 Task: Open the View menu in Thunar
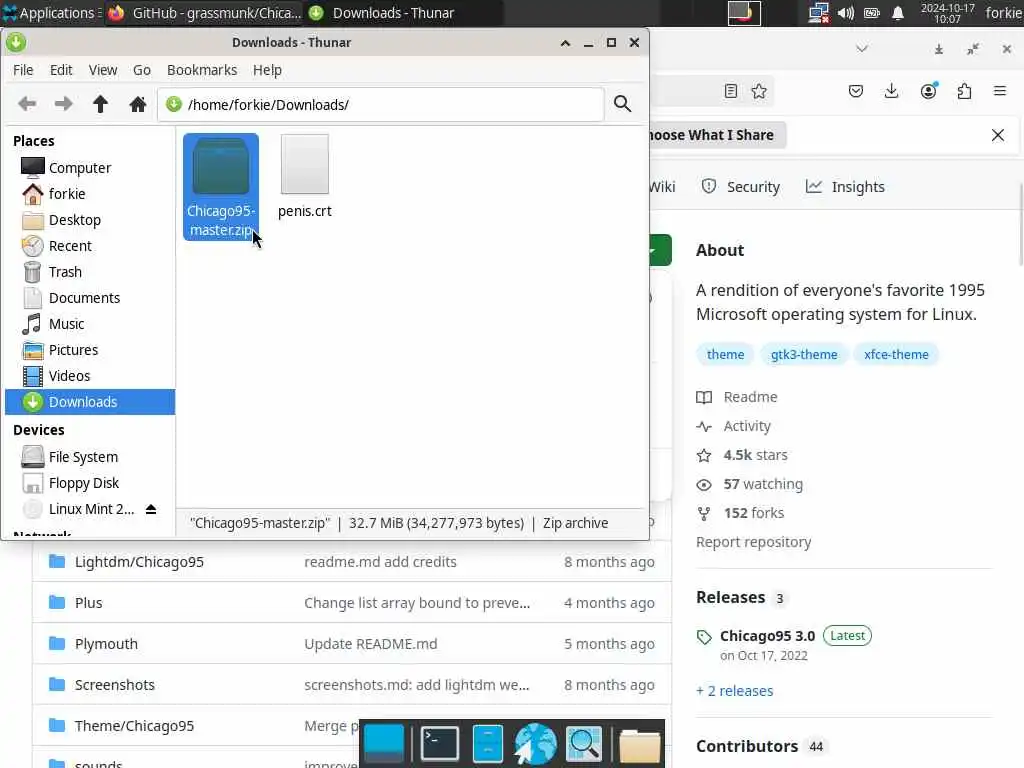tap(103, 70)
